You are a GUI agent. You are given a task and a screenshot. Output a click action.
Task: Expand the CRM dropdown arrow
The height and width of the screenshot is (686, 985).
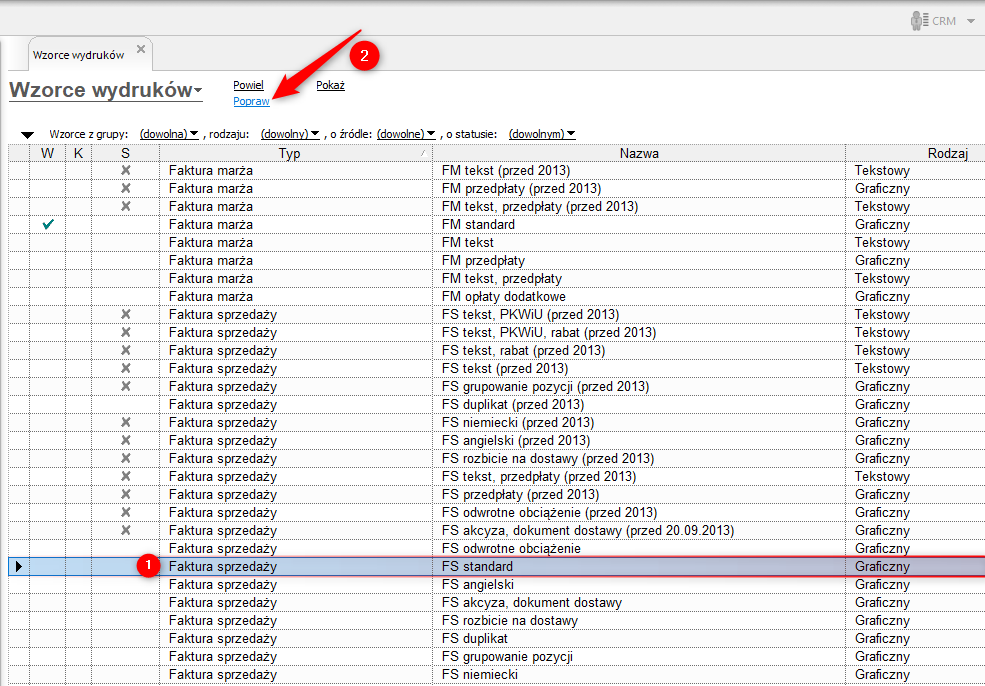[x=971, y=21]
